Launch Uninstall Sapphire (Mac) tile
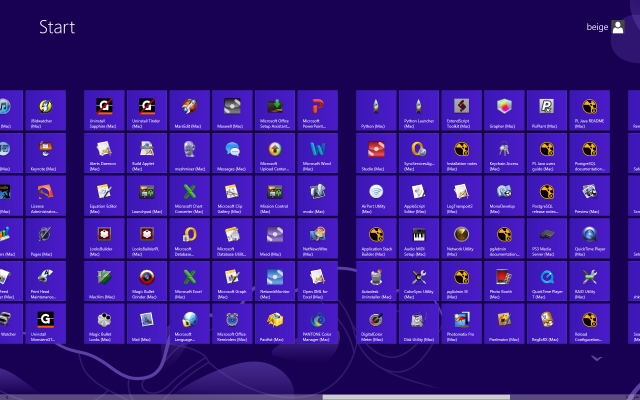Viewport: 640px width, 400px height. [x=104, y=110]
